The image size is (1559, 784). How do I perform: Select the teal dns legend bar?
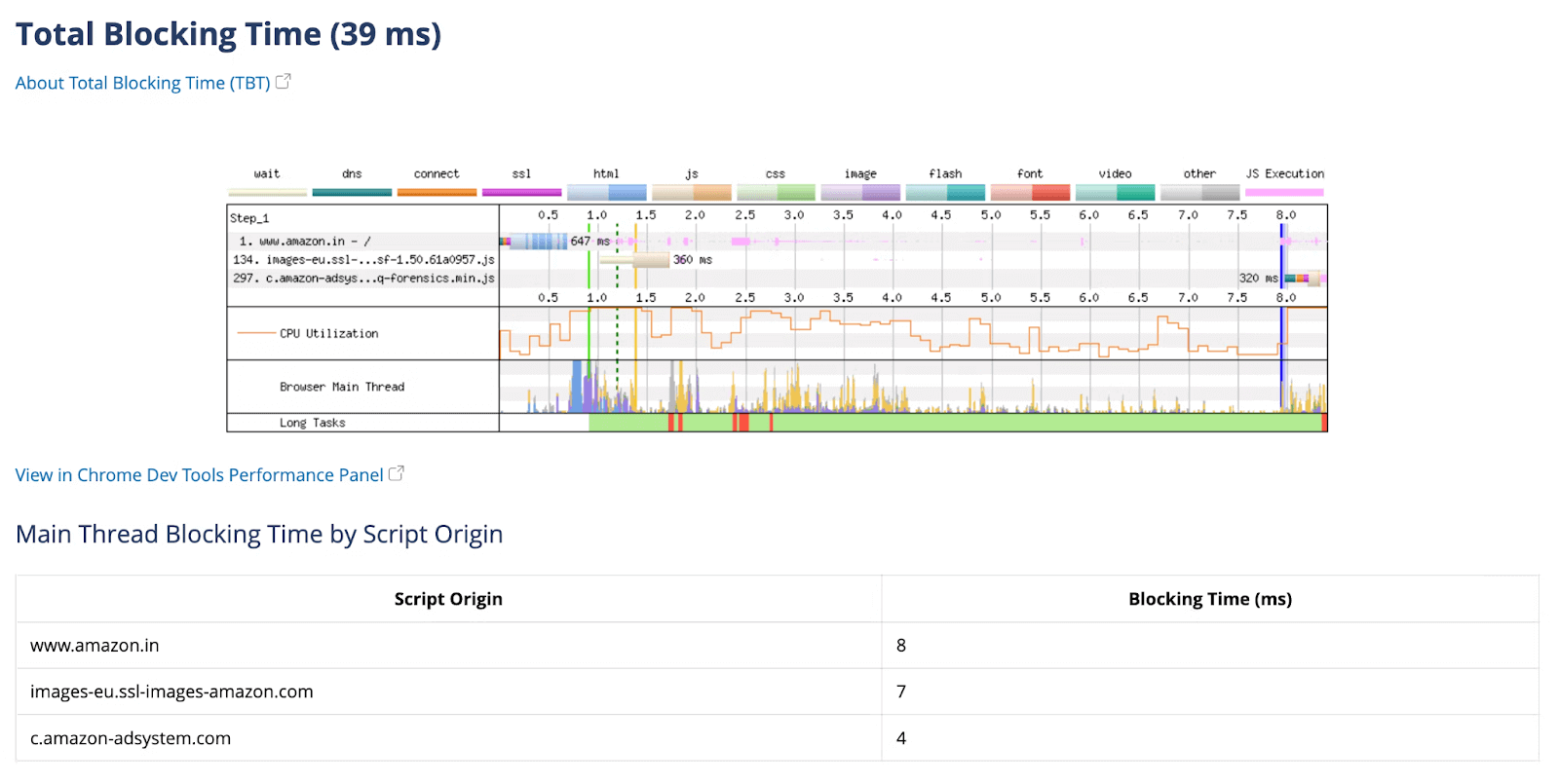pos(352,193)
